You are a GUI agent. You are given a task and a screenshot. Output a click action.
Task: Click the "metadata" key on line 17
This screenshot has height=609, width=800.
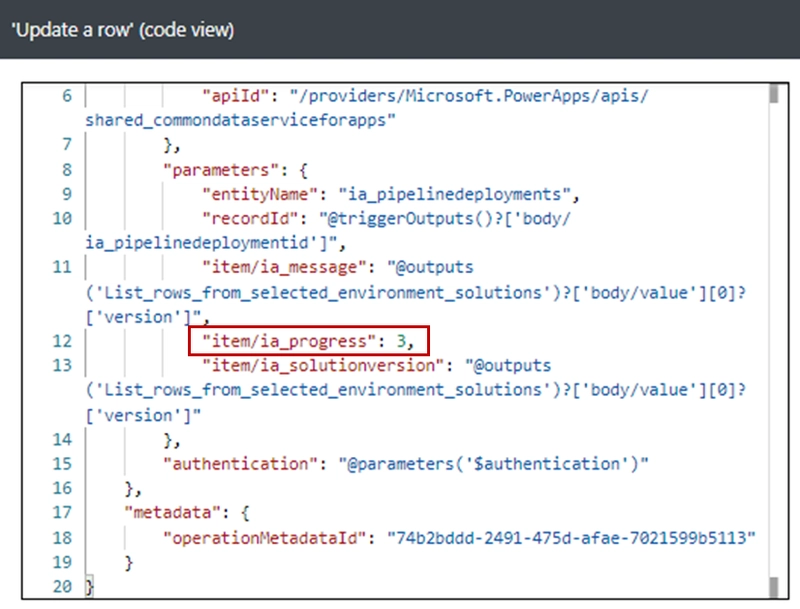[173, 513]
